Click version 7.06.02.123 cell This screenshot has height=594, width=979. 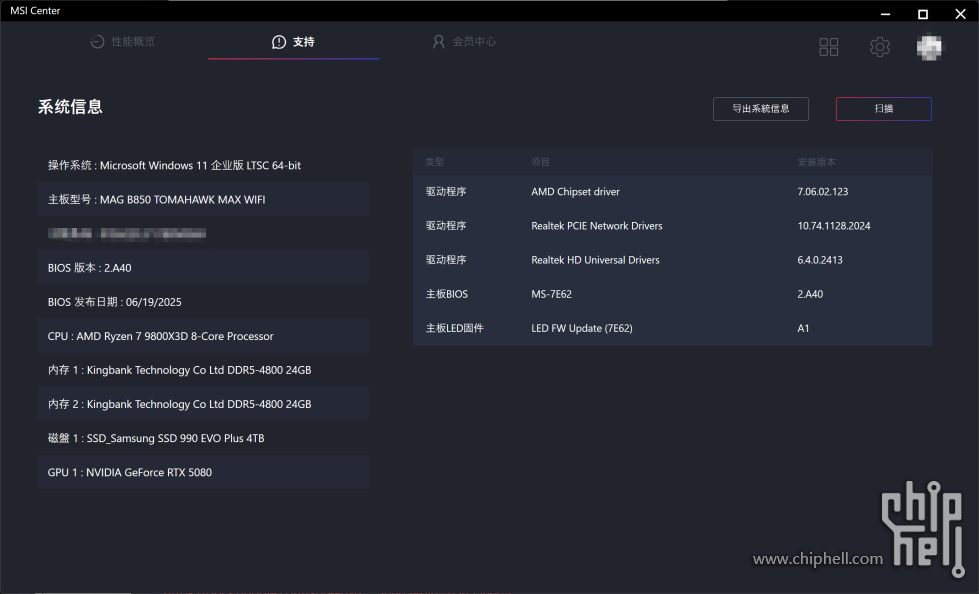[x=822, y=192]
